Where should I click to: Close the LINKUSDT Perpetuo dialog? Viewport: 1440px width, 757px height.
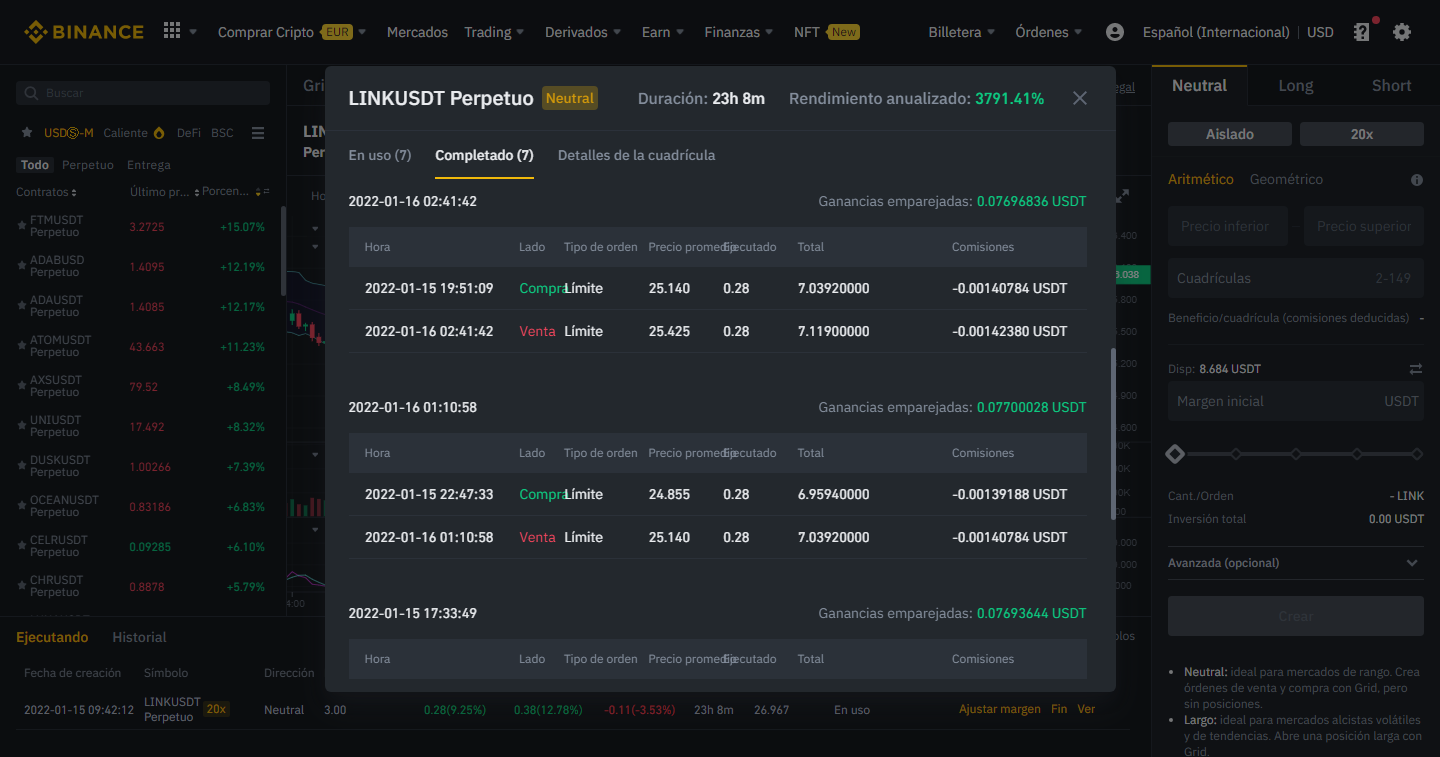pyautogui.click(x=1080, y=98)
